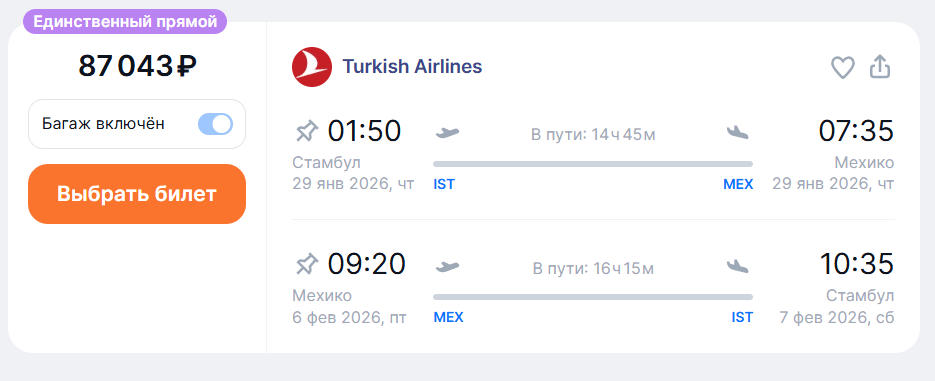The height and width of the screenshot is (381, 935).
Task: Click the MEX code on return flight
Action: click(448, 318)
